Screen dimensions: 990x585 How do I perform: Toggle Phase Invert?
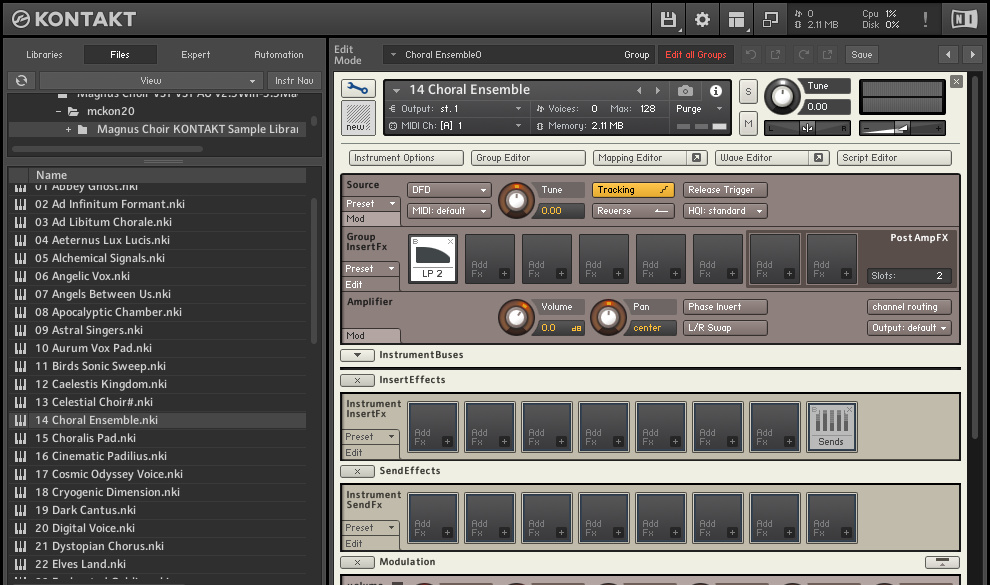(725, 307)
